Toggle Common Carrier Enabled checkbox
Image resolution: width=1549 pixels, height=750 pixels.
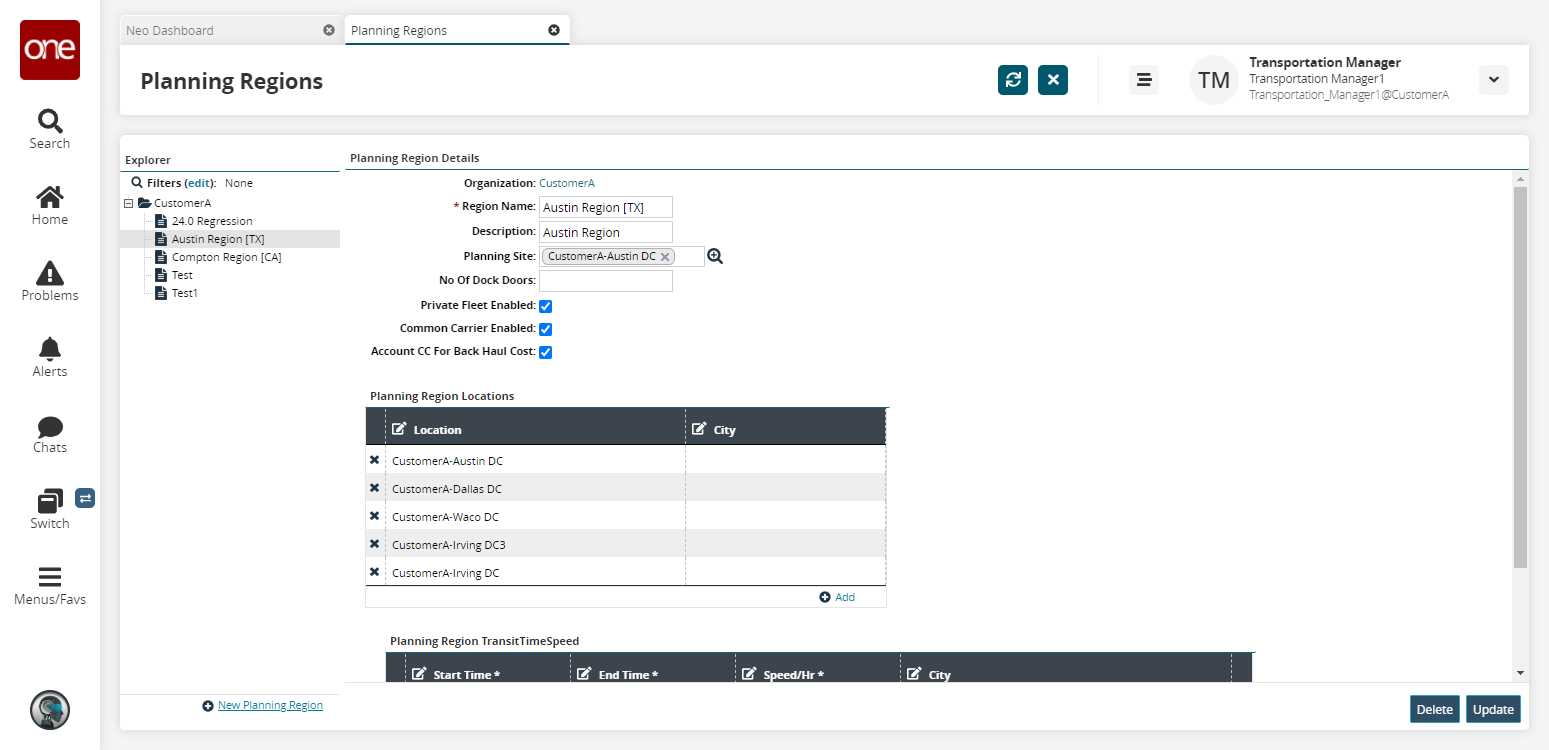tap(546, 329)
